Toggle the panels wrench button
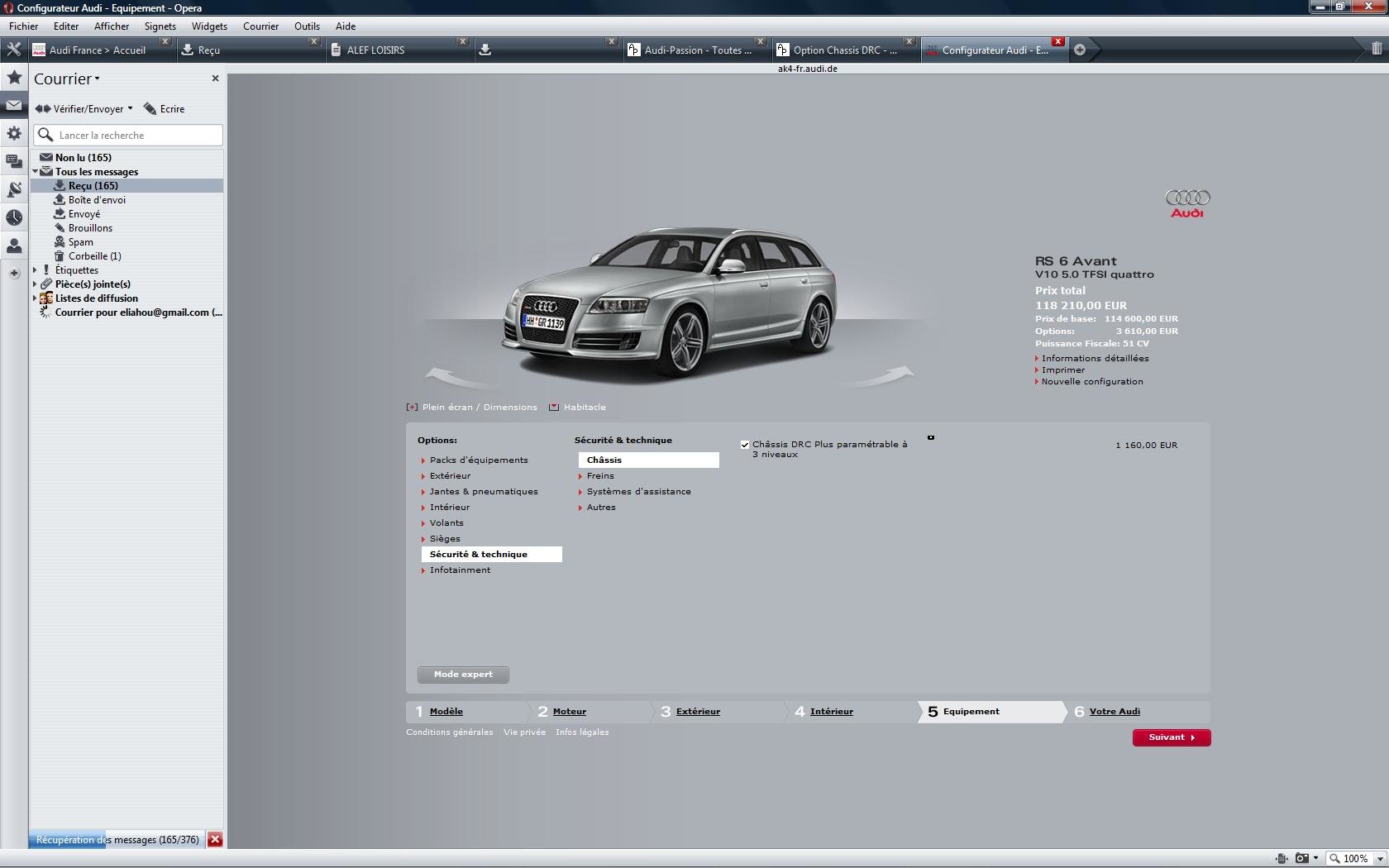Image resolution: width=1389 pixels, height=868 pixels. (x=14, y=50)
